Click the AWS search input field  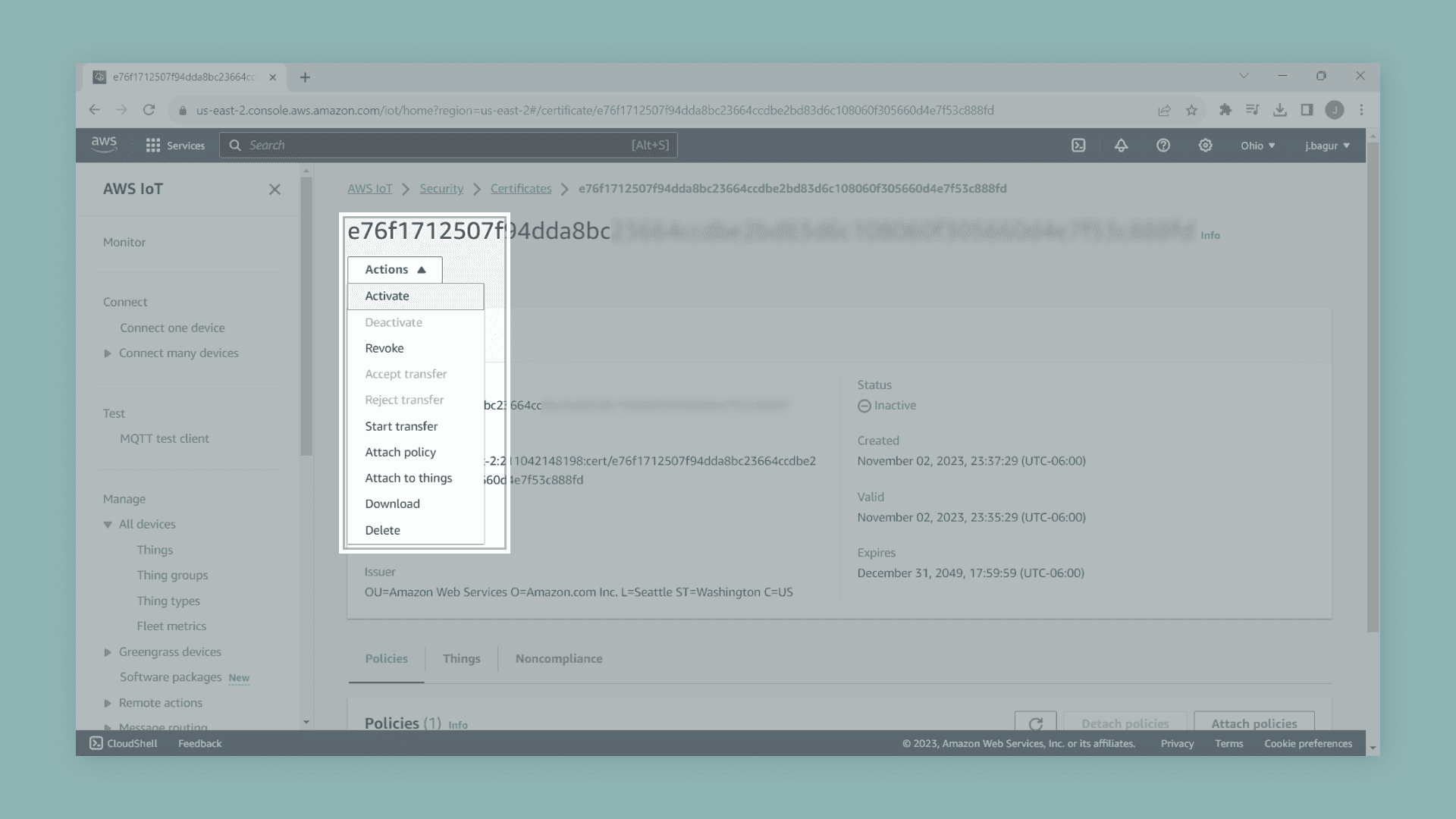tap(448, 146)
